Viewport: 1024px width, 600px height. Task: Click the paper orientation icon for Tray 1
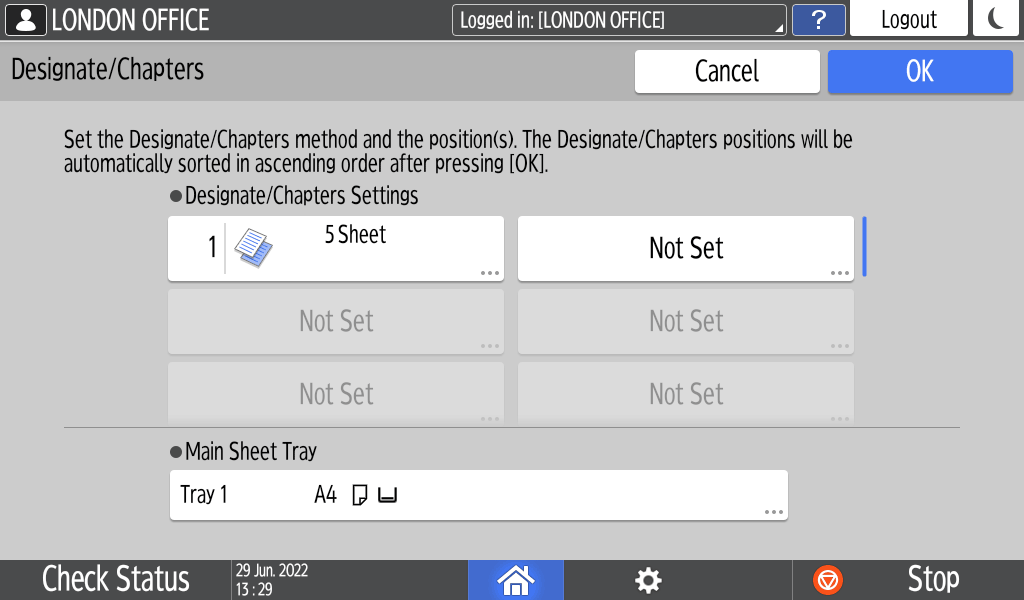point(360,495)
